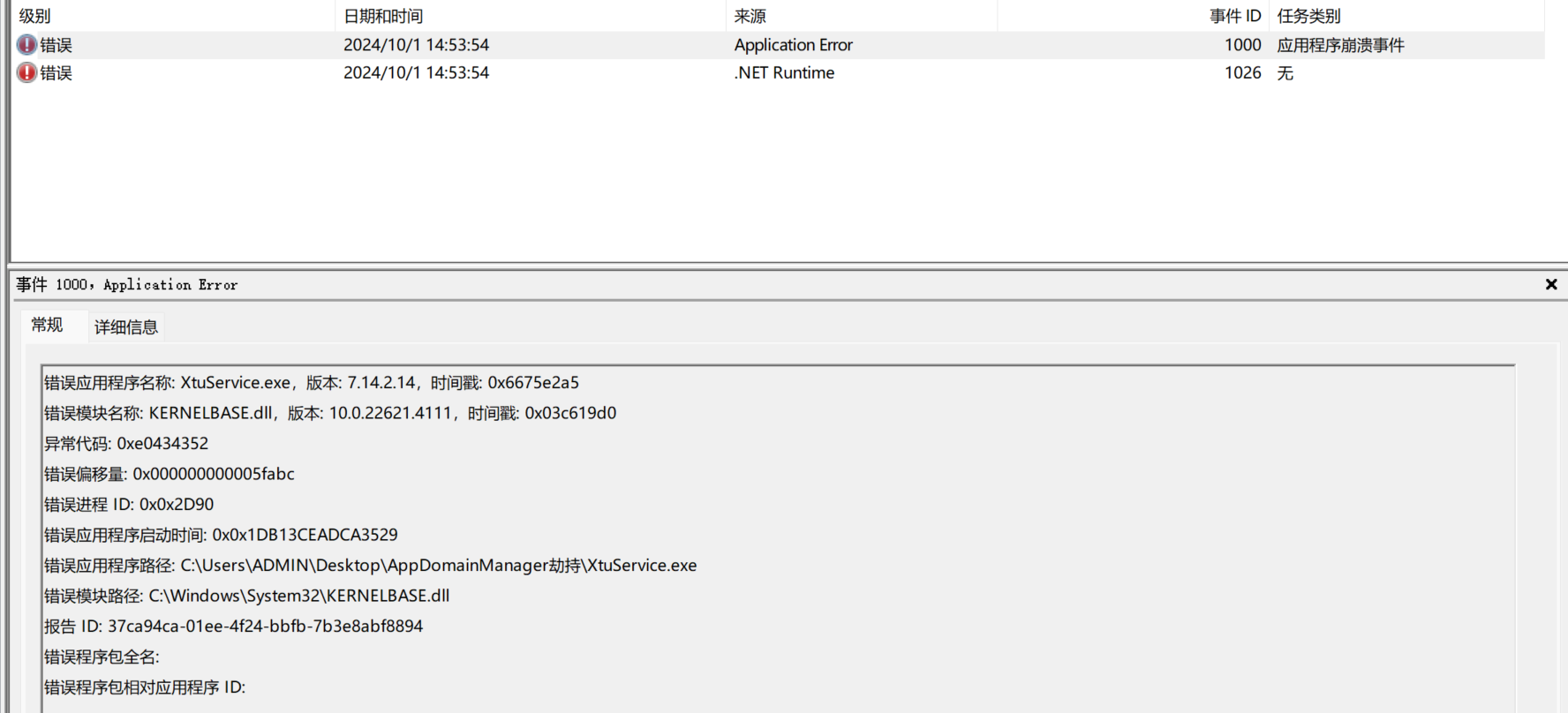This screenshot has height=713, width=1568.
Task: Click the report ID 37ca94ca line
Action: tap(234, 627)
